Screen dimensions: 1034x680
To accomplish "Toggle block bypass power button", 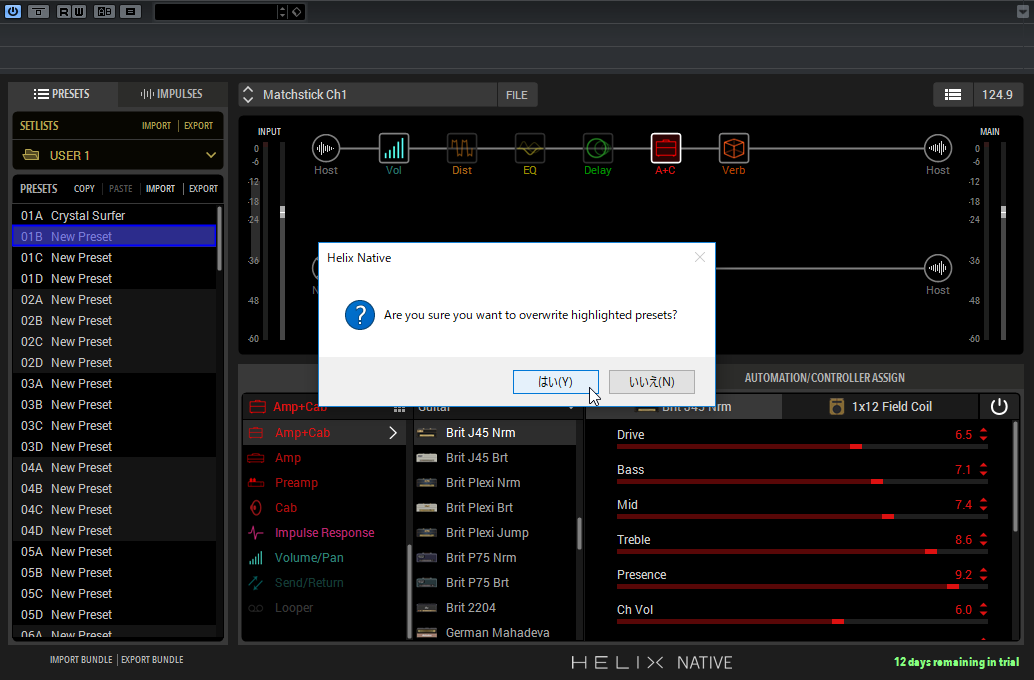I will pyautogui.click(x=999, y=406).
